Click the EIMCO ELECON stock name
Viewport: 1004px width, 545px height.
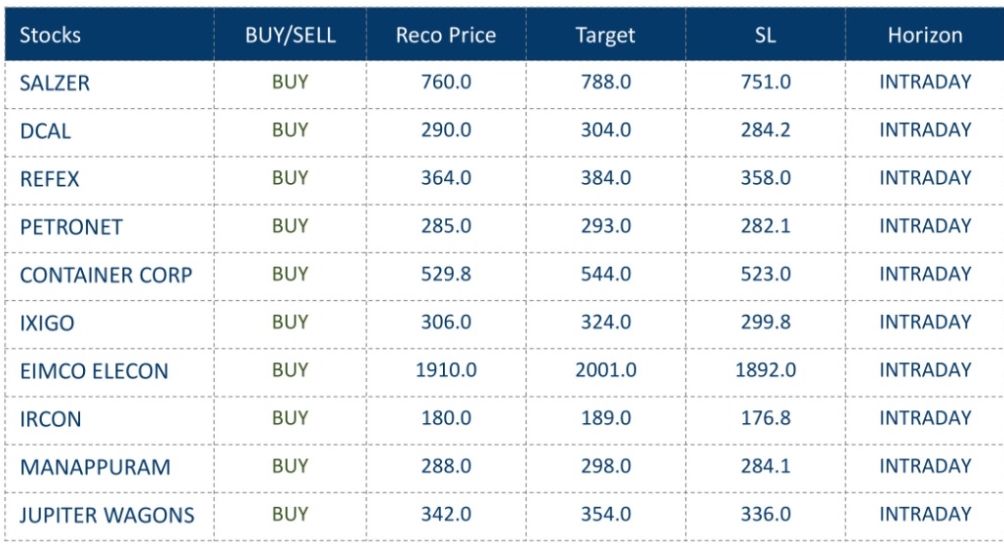coord(94,371)
